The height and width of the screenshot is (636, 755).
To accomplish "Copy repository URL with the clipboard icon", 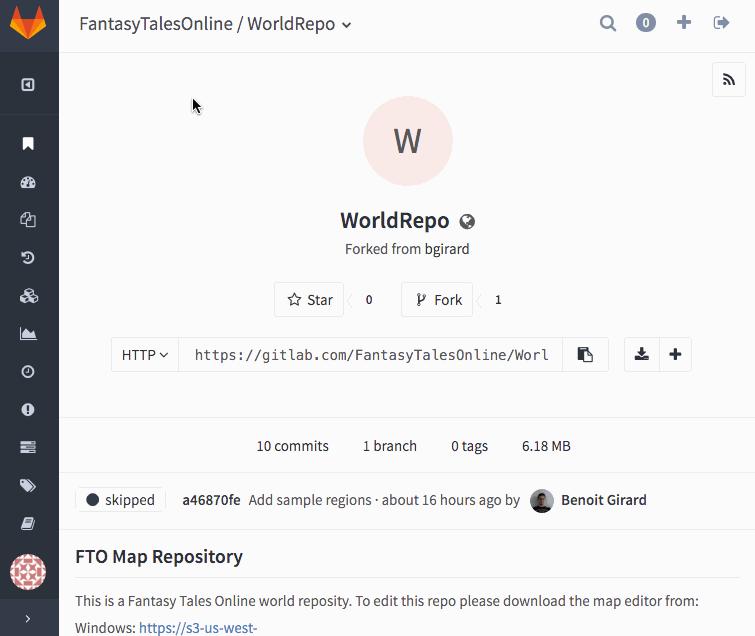I will tap(585, 354).
